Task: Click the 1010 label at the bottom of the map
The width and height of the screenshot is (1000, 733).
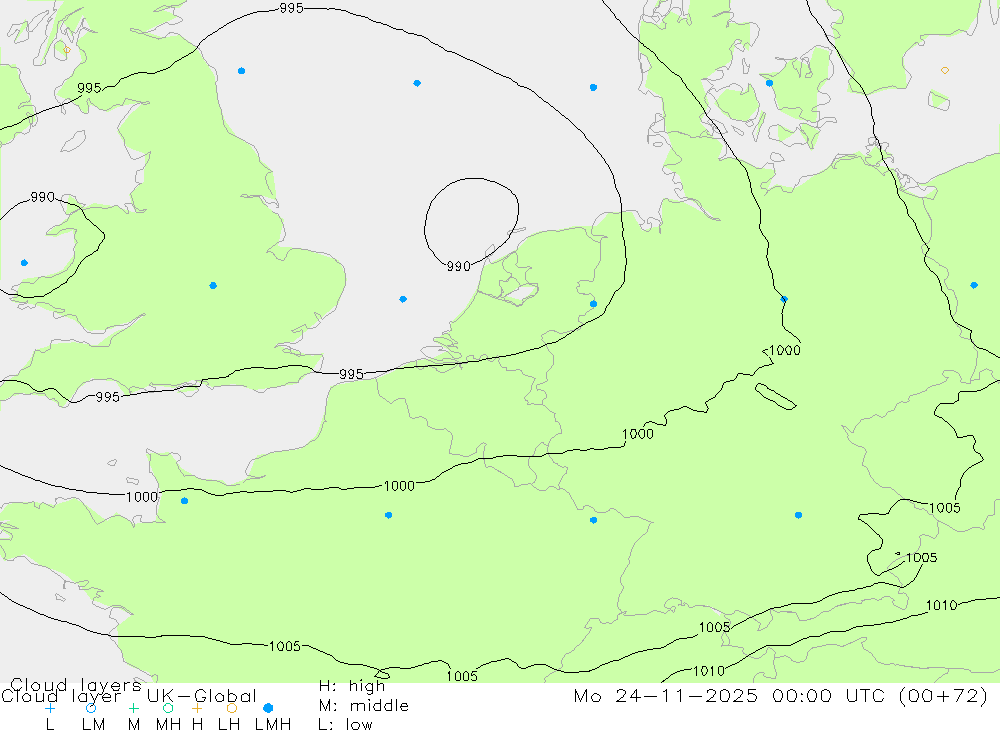Action: [x=709, y=671]
